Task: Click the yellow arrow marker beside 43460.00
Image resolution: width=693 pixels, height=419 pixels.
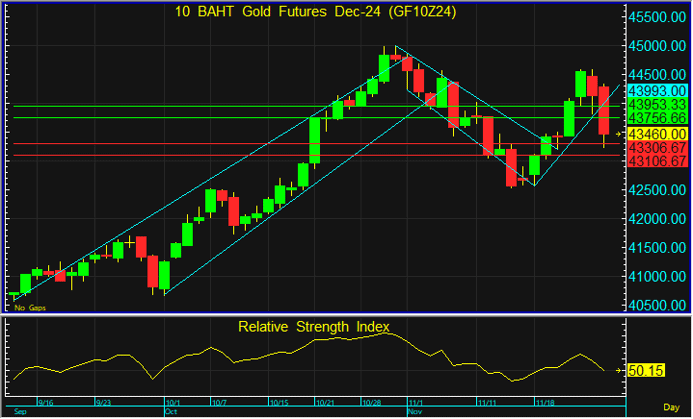Action: pos(620,133)
